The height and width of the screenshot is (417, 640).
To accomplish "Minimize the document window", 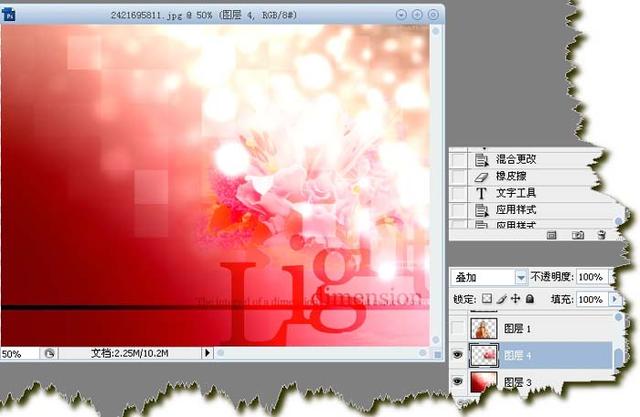I will click(x=401, y=15).
